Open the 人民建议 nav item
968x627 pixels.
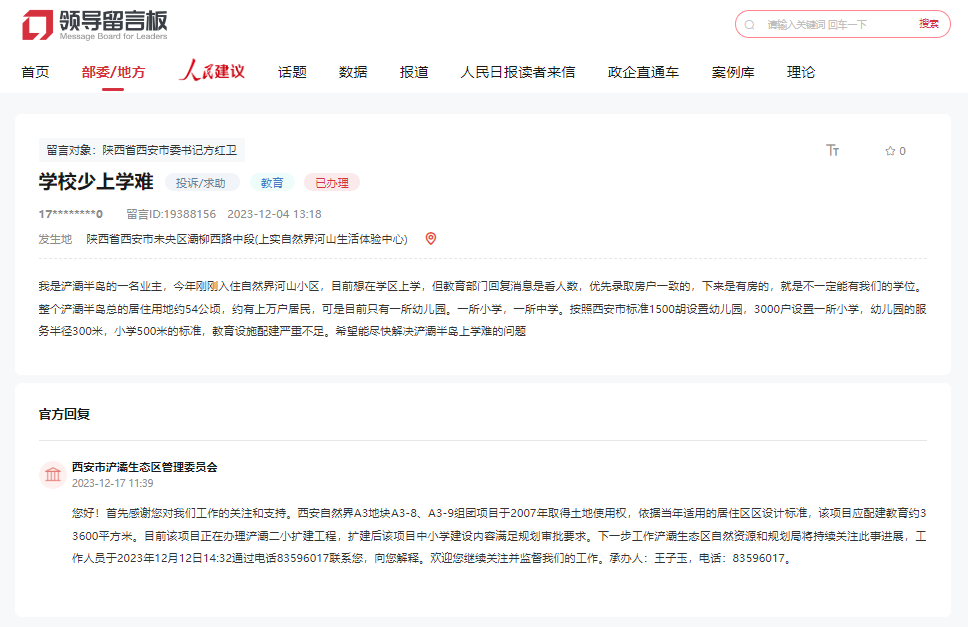(212, 70)
